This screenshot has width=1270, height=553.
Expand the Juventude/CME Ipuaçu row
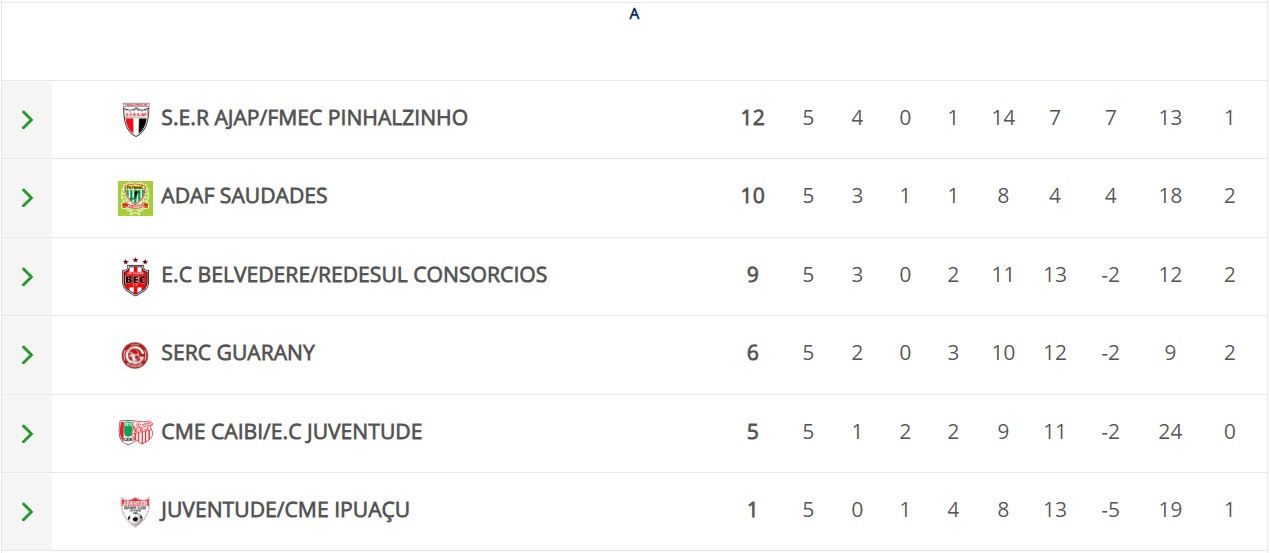[27, 512]
